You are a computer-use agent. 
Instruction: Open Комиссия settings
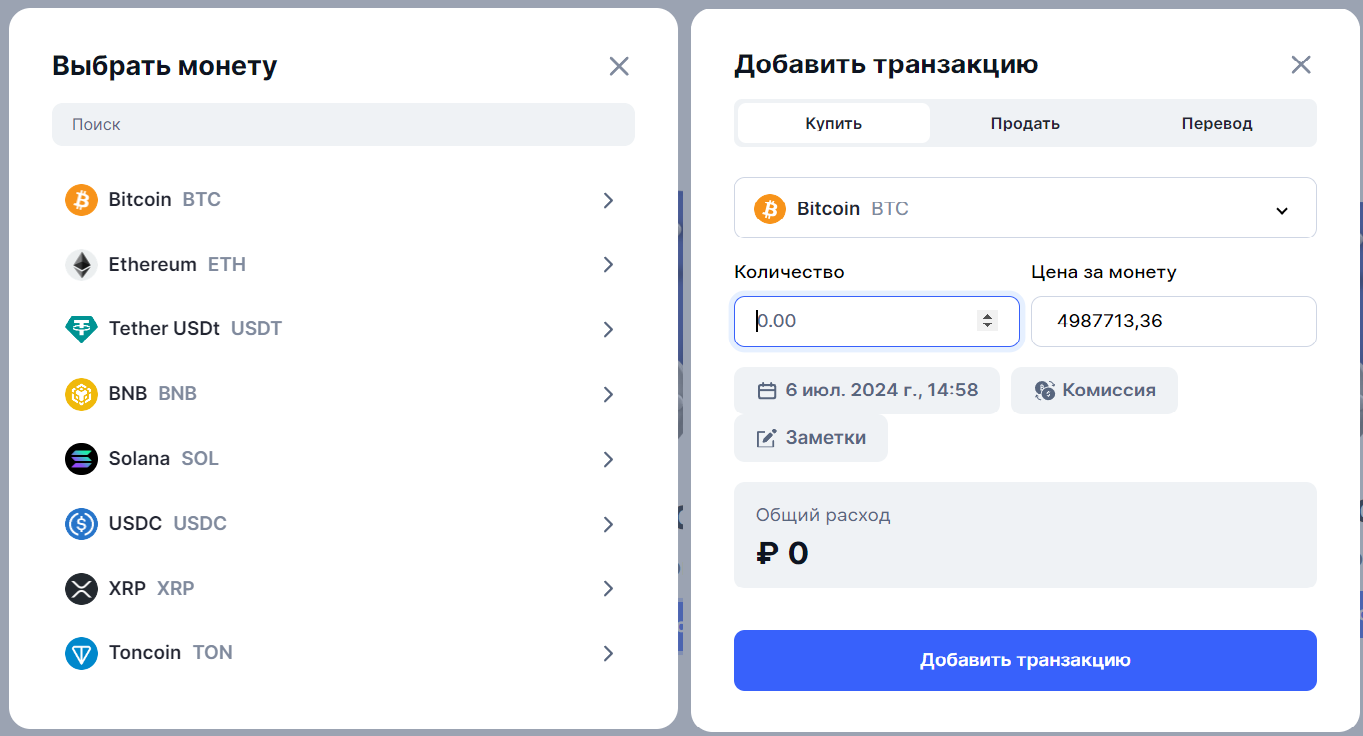1093,390
